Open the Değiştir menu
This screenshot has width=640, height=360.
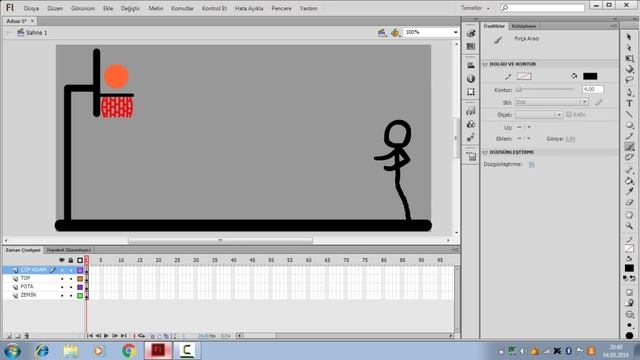pos(130,8)
